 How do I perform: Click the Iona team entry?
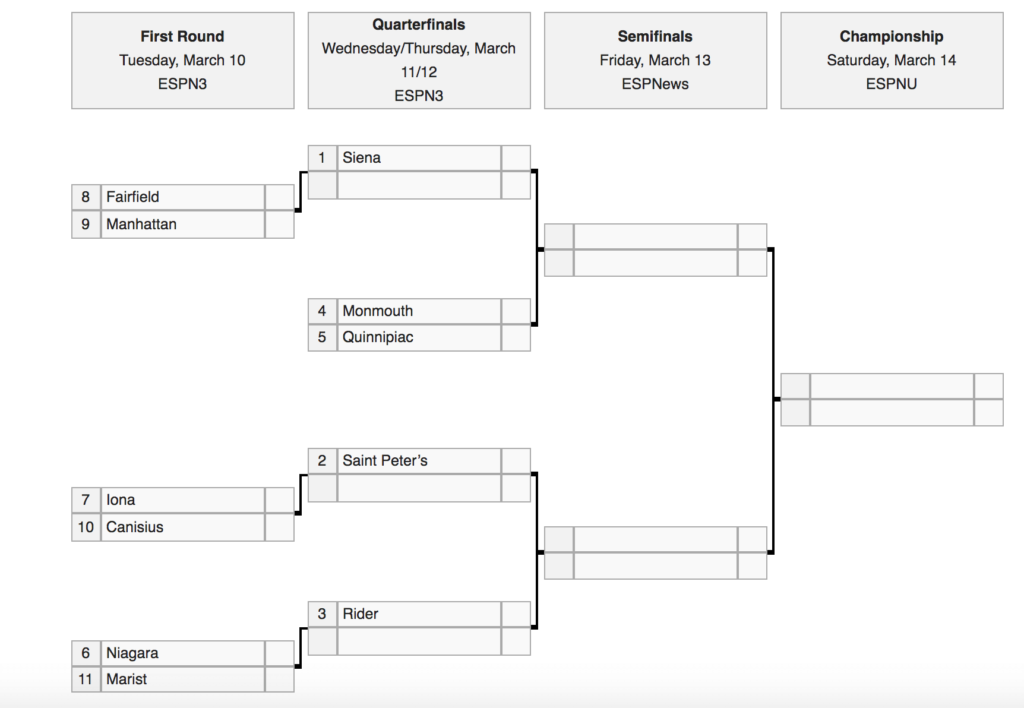[x=182, y=500]
